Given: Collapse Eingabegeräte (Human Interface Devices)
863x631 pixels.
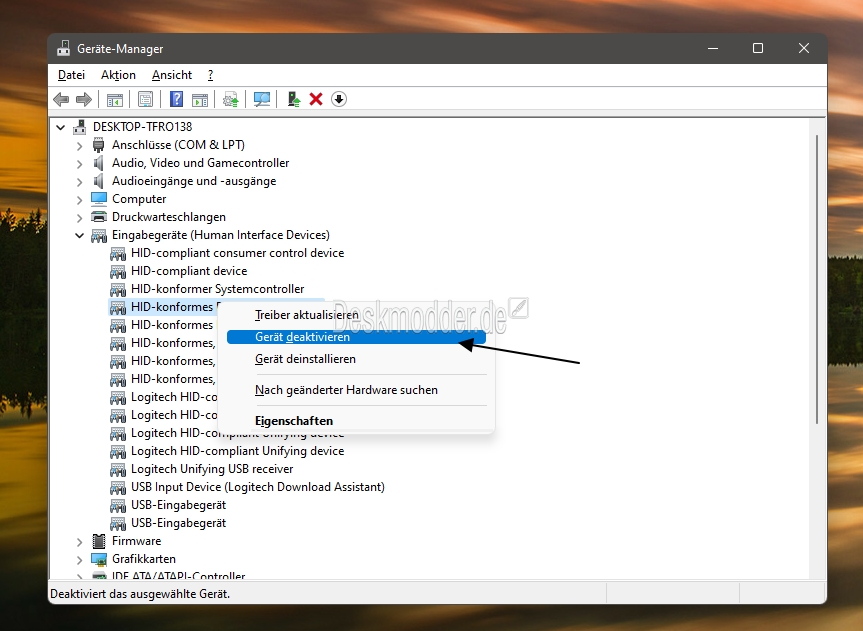Looking at the screenshot, I should tap(80, 236).
